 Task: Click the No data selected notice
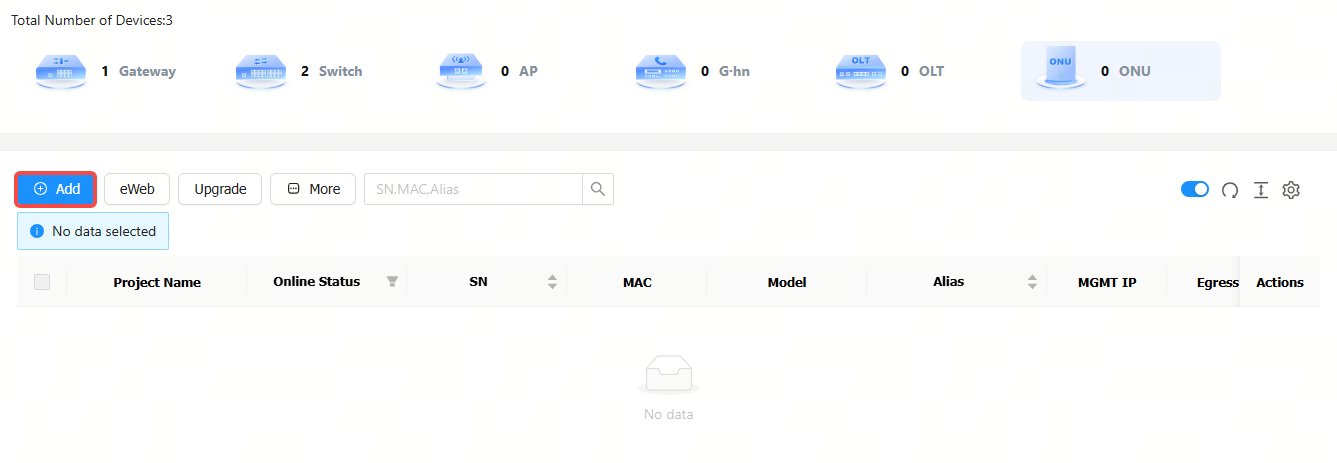coord(93,231)
